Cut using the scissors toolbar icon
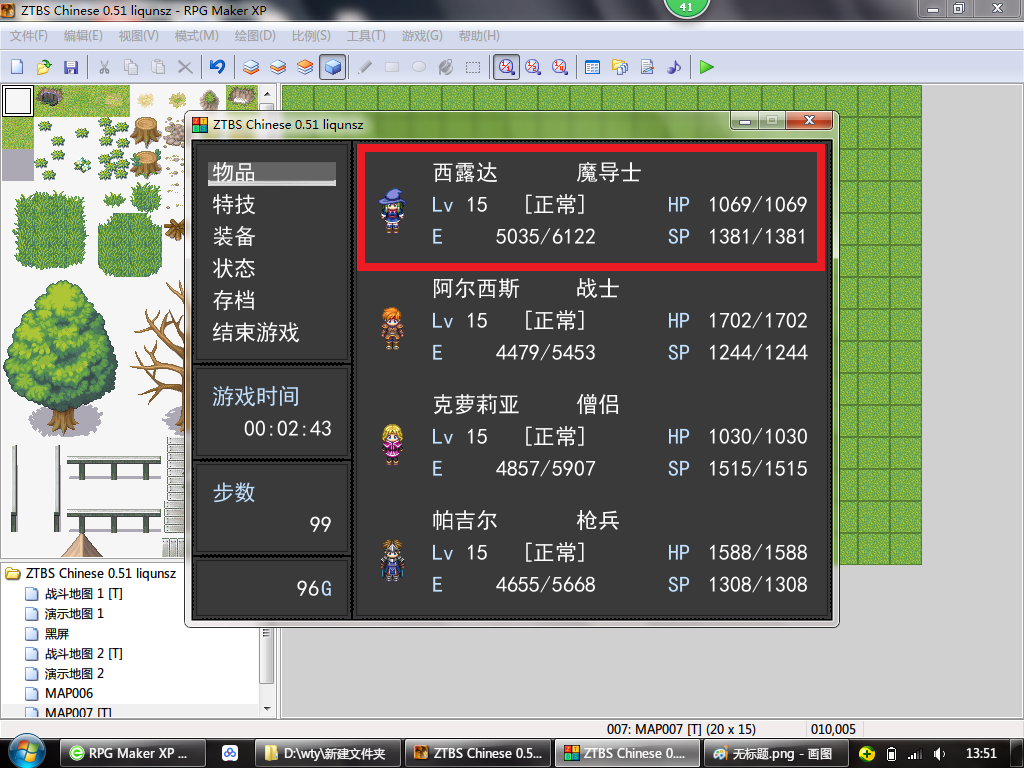Screen dimensions: 1024x768 104,67
